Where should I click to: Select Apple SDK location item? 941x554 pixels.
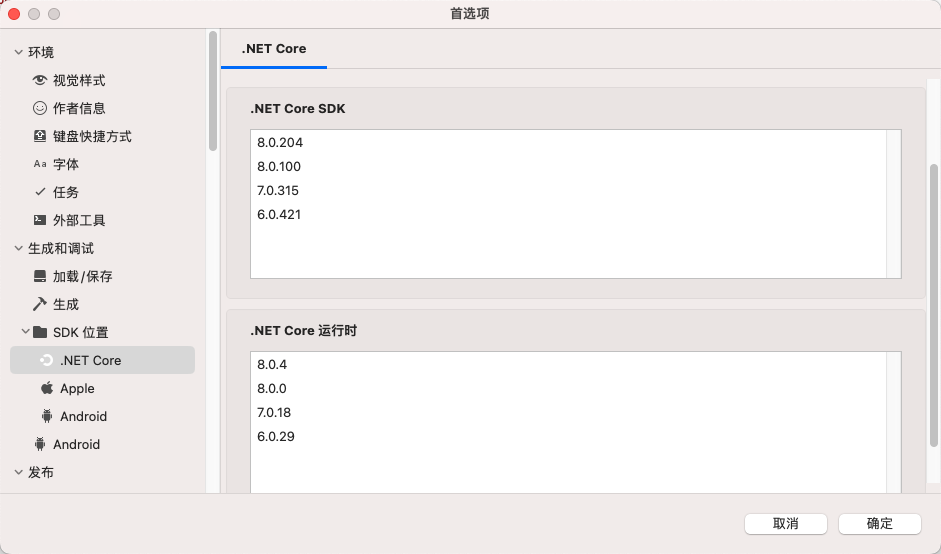tap(77, 388)
